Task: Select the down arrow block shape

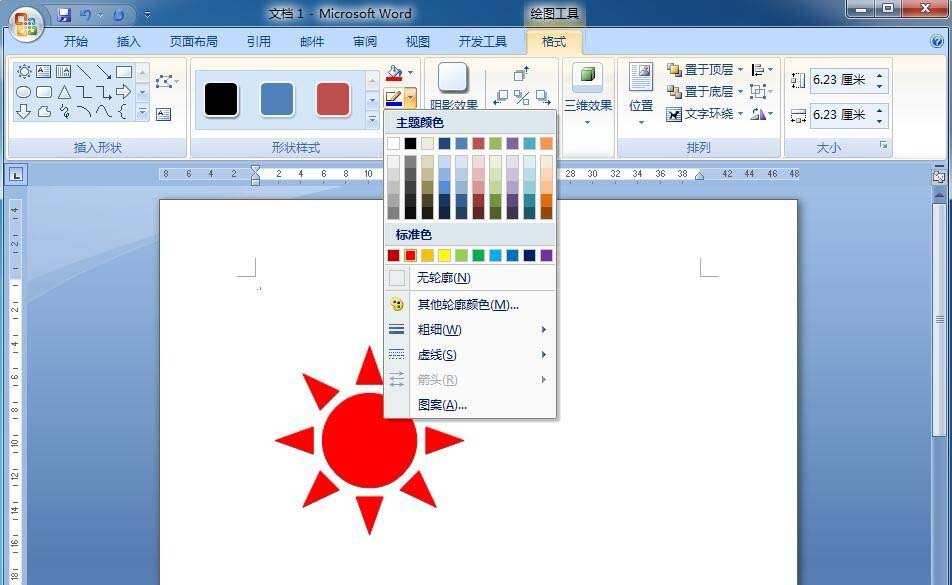Action: (x=24, y=111)
